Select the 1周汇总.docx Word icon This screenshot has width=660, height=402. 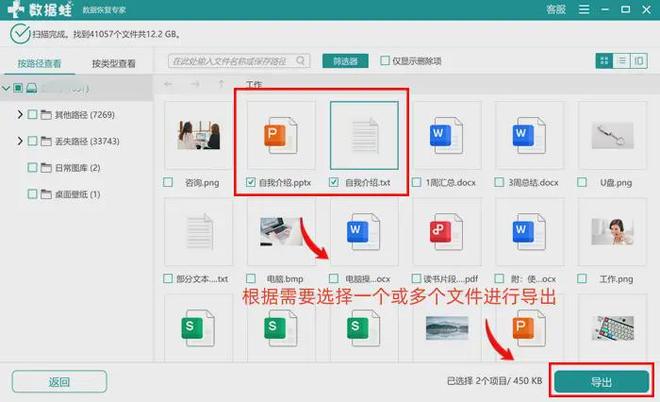pos(447,135)
